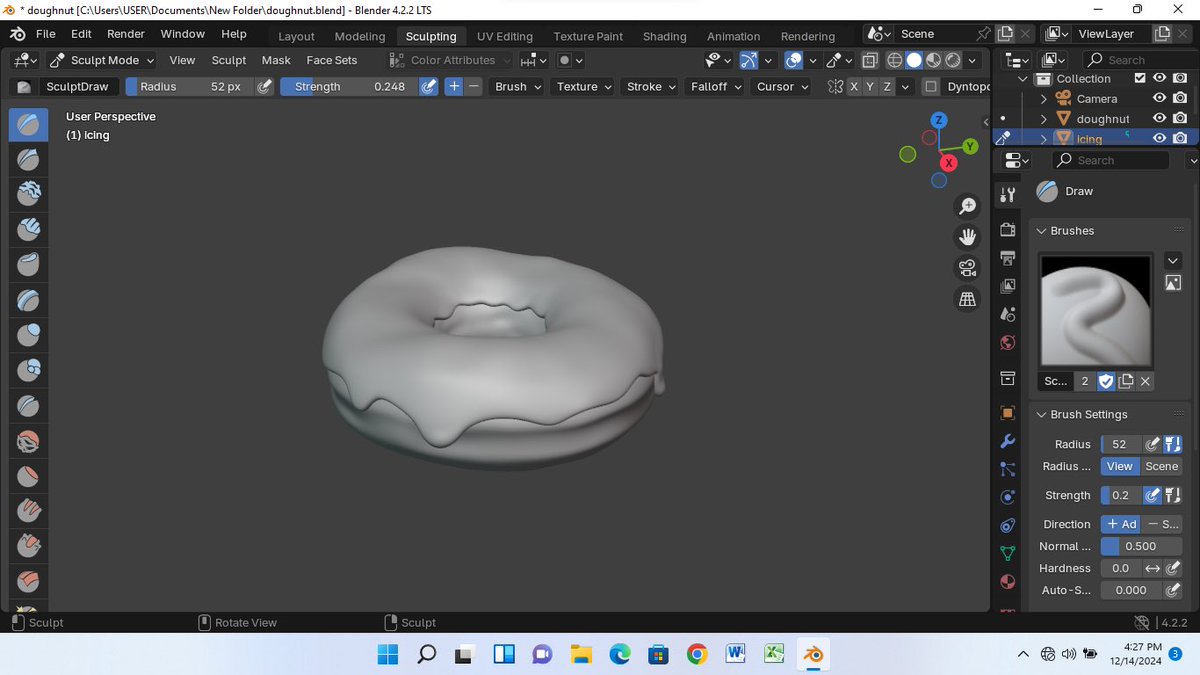The image size is (1200, 675).
Task: Open the Object Data mesh tab
Action: click(1008, 553)
